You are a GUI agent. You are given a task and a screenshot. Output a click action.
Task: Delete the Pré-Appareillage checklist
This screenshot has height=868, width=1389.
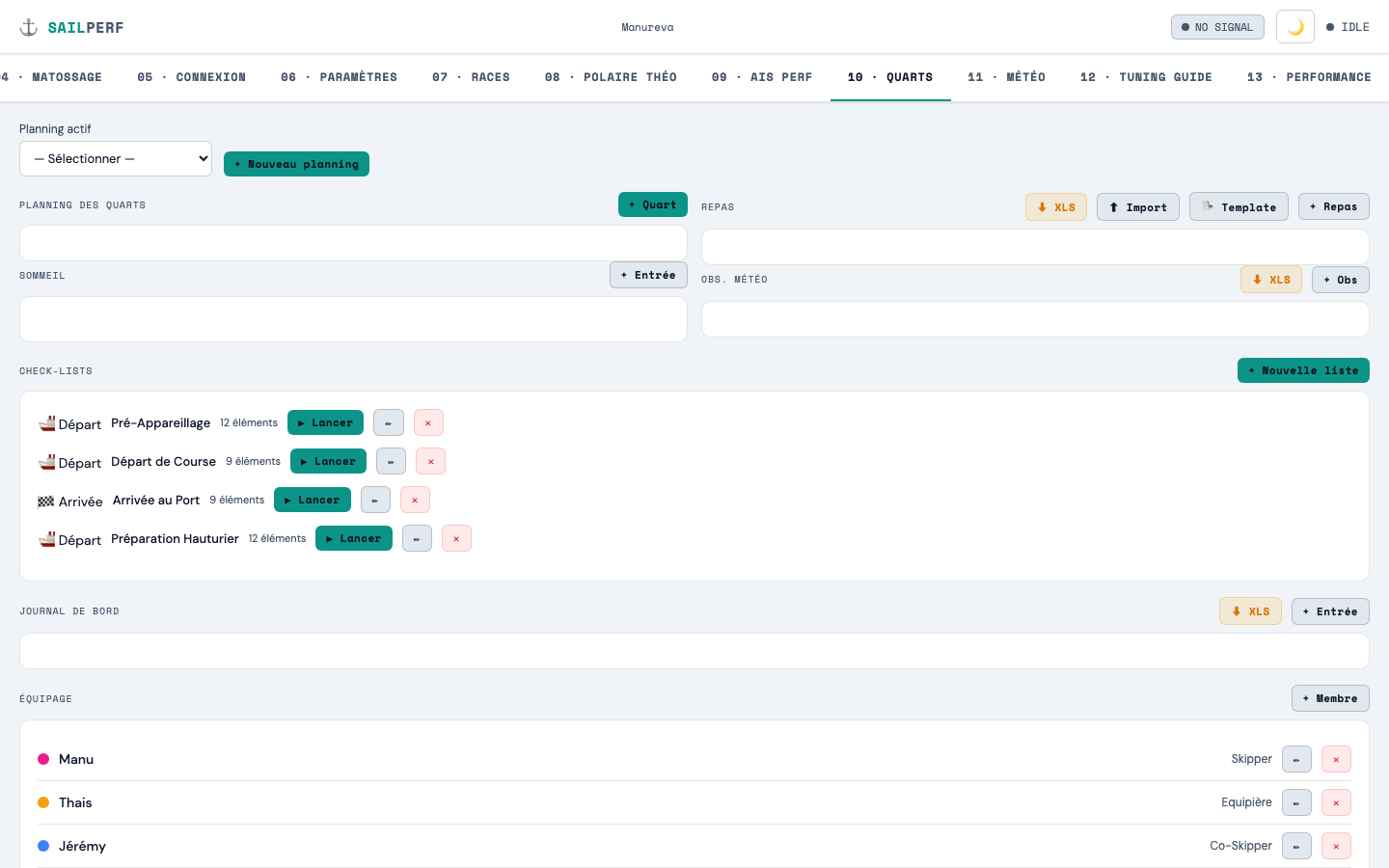tap(428, 422)
